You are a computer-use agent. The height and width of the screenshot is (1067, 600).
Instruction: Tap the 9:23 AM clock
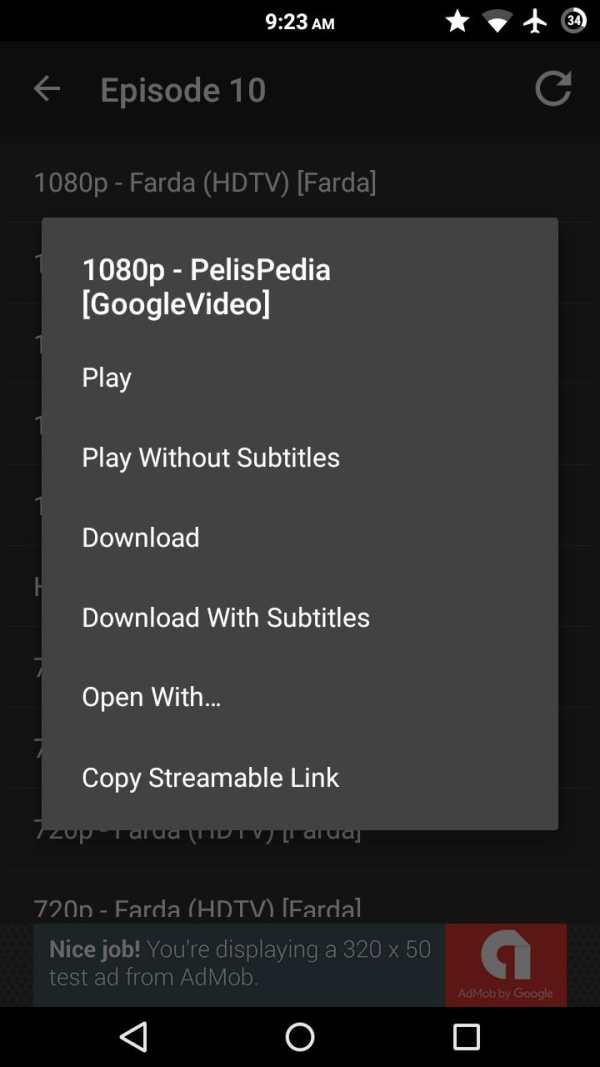tap(299, 22)
